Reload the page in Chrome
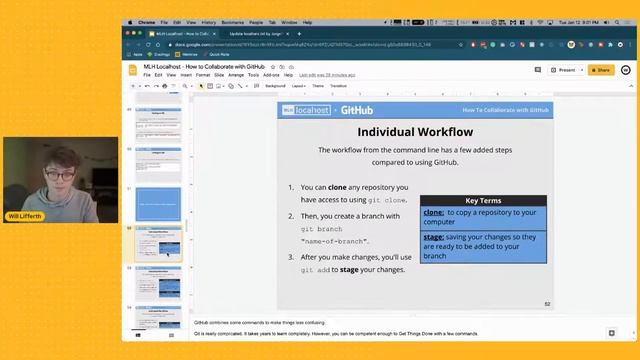 coord(148,44)
